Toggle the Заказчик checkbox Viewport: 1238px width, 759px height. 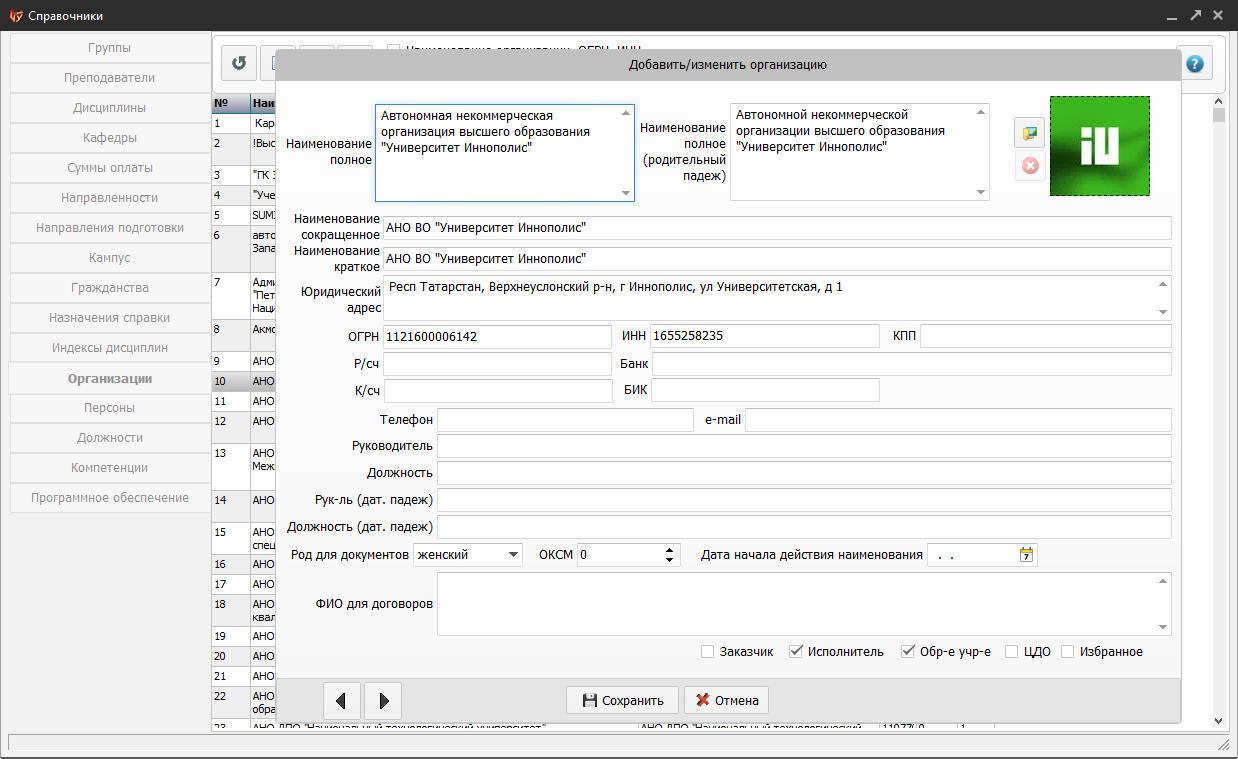[708, 652]
